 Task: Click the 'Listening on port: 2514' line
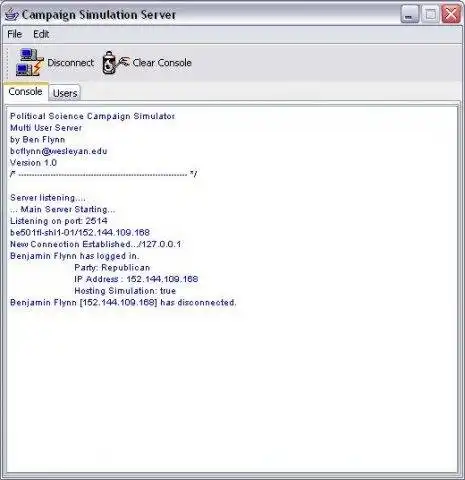tap(59, 221)
